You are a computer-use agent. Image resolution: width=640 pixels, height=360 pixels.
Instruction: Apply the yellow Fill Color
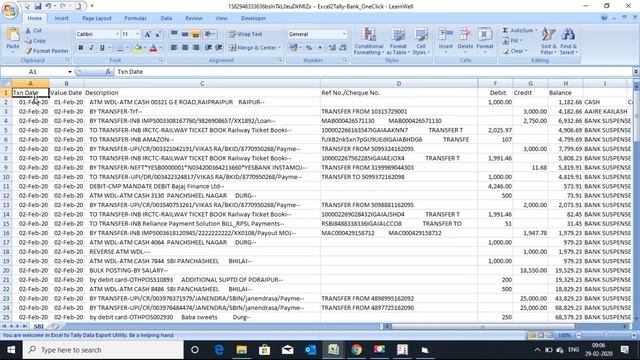tap(138, 48)
